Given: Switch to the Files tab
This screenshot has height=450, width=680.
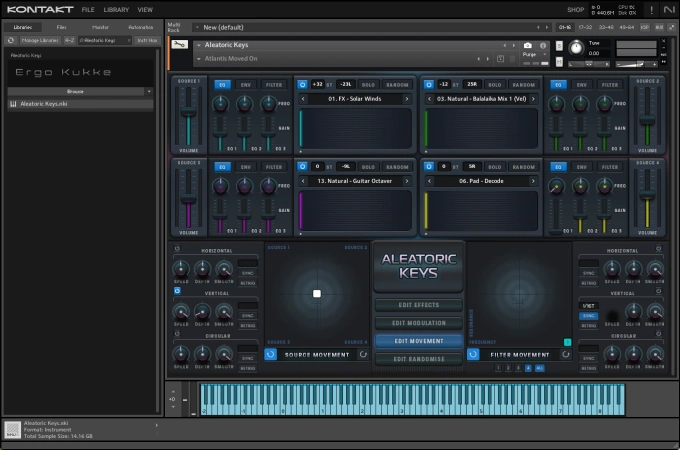Looking at the screenshot, I should [62, 27].
